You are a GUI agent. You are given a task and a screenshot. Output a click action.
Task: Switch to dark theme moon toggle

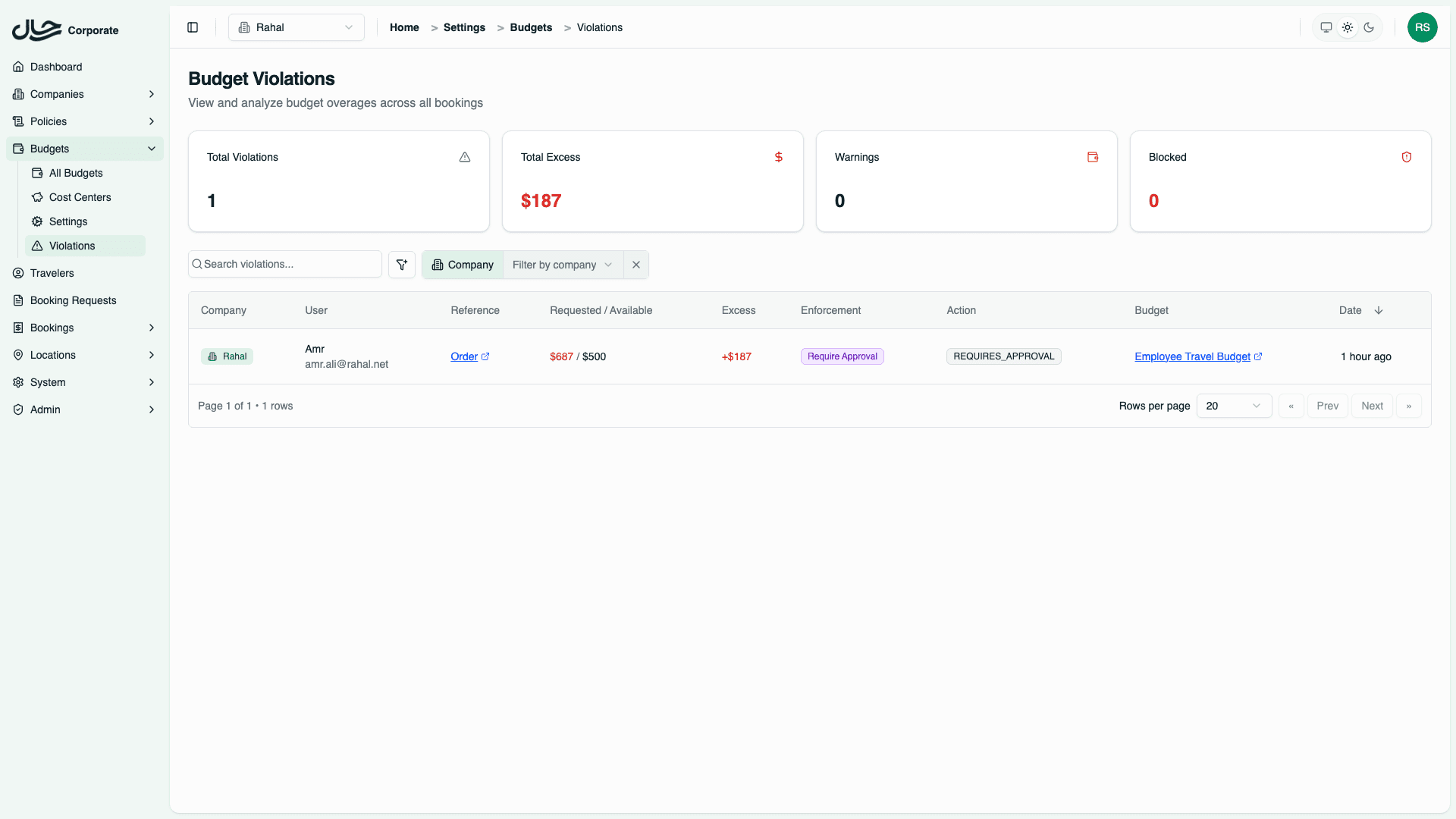click(x=1369, y=27)
